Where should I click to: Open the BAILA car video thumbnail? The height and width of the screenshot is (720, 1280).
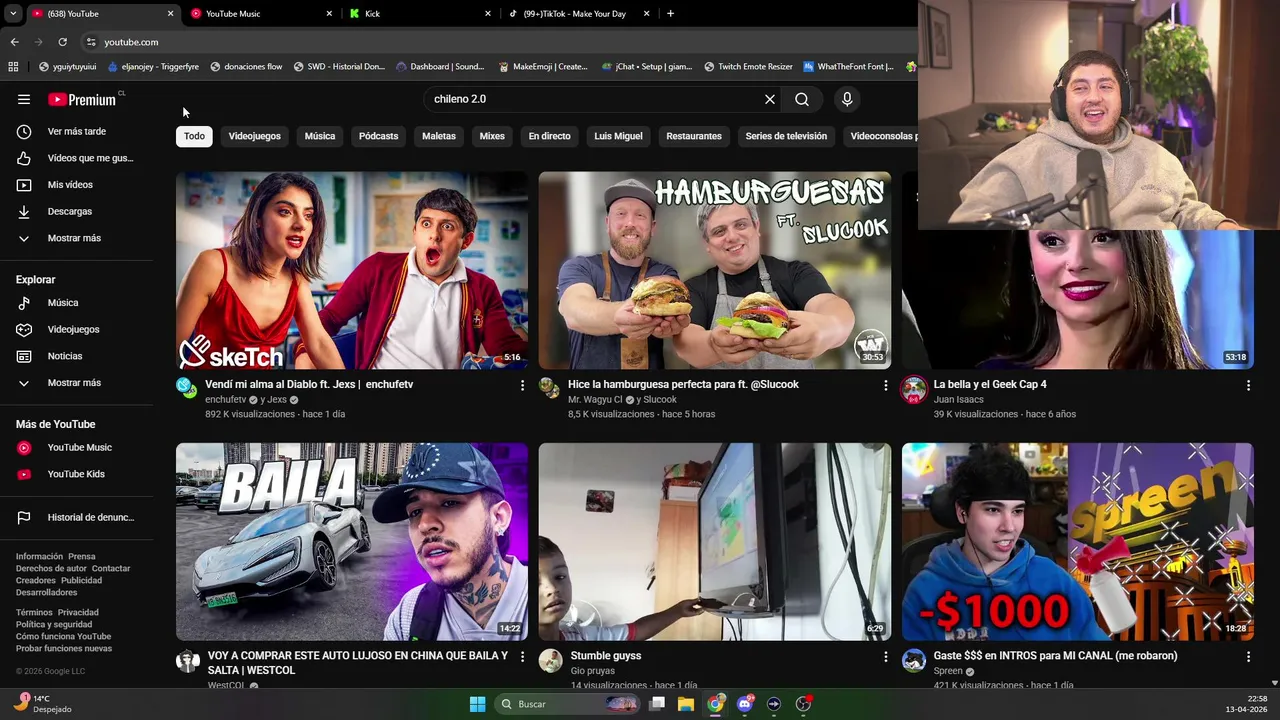tap(352, 541)
